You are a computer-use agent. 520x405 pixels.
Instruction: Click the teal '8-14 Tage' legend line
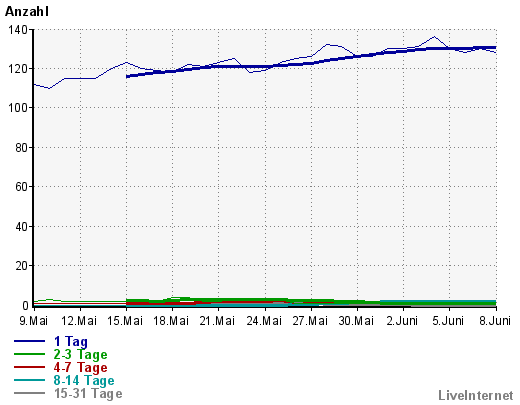29,380
